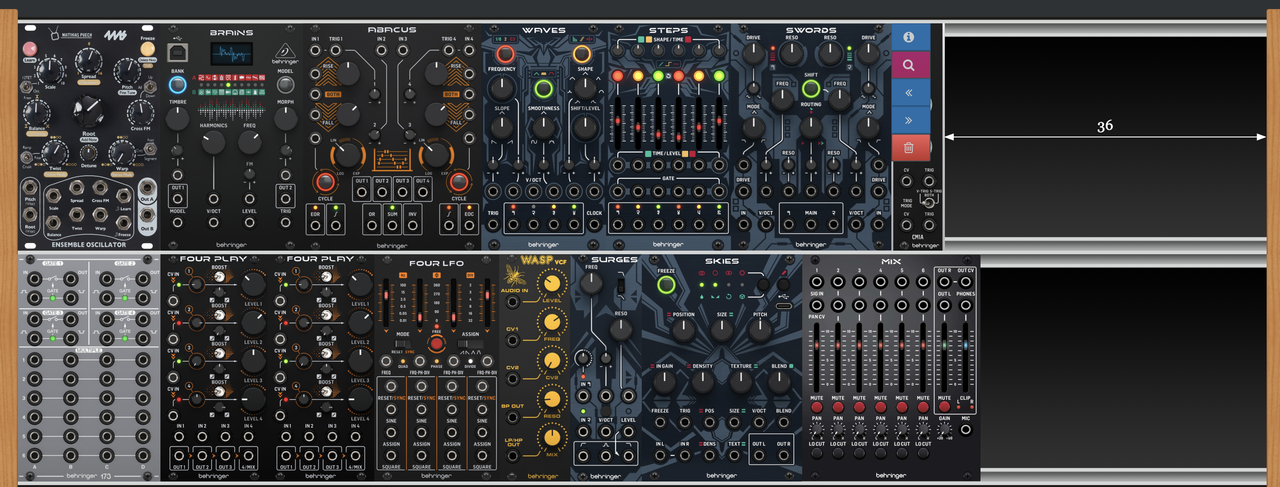Click the RESO knob on Surges
This screenshot has width=1280, height=487.
[x=621, y=331]
